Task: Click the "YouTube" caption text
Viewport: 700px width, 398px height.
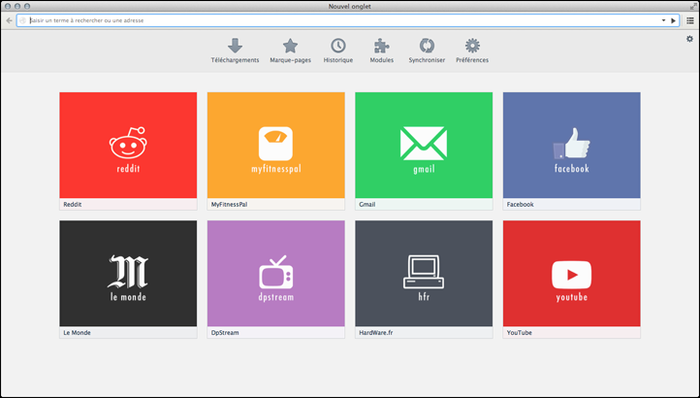Action: tap(519, 332)
